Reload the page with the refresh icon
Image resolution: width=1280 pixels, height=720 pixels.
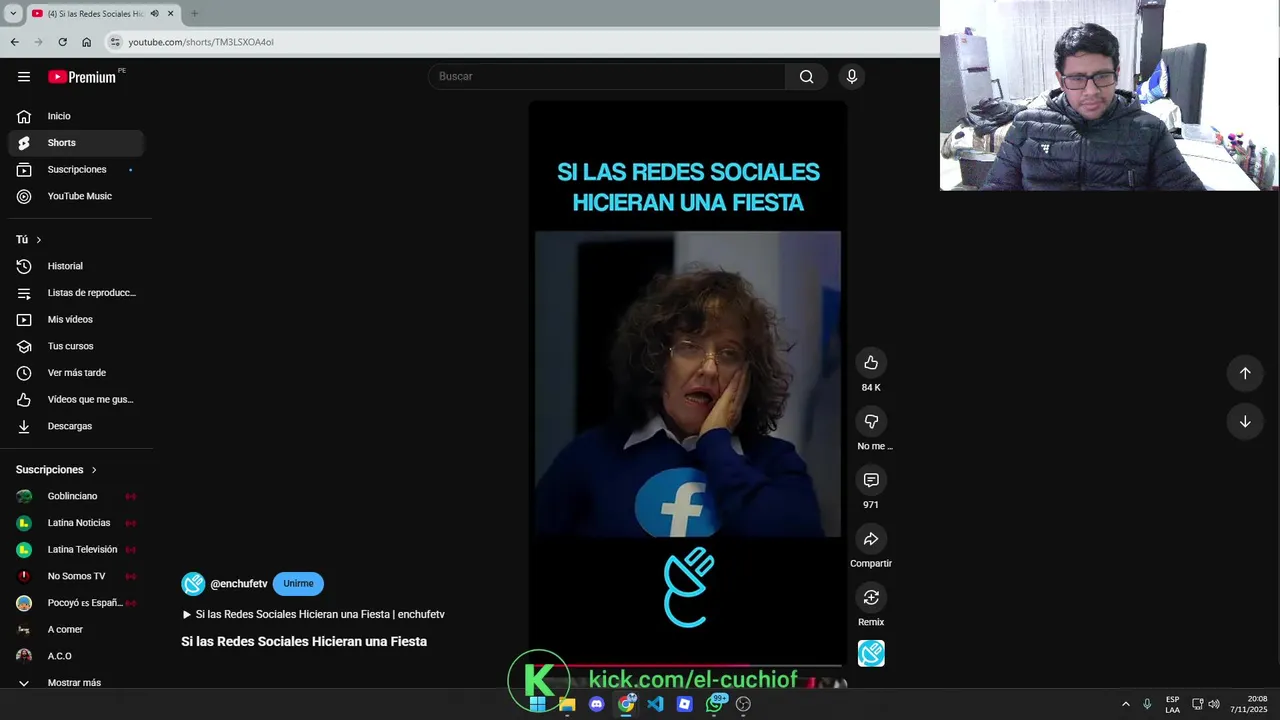coord(62,42)
